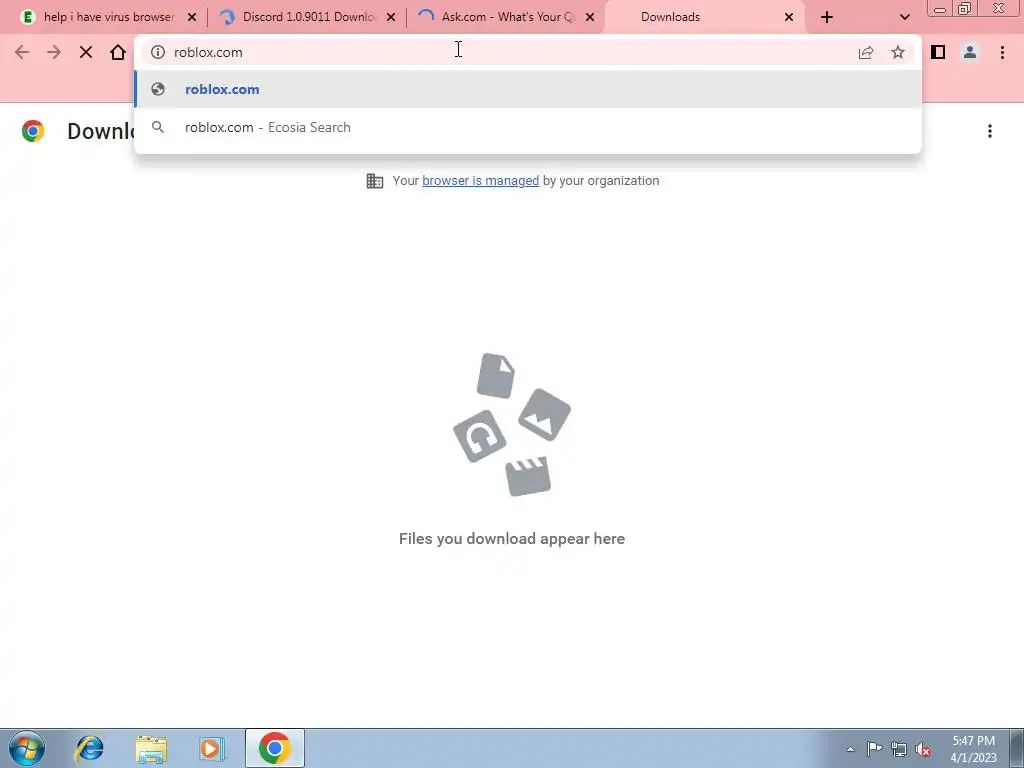Click the Show desktop strip
Viewport: 1024px width, 768px height.
[1016, 748]
